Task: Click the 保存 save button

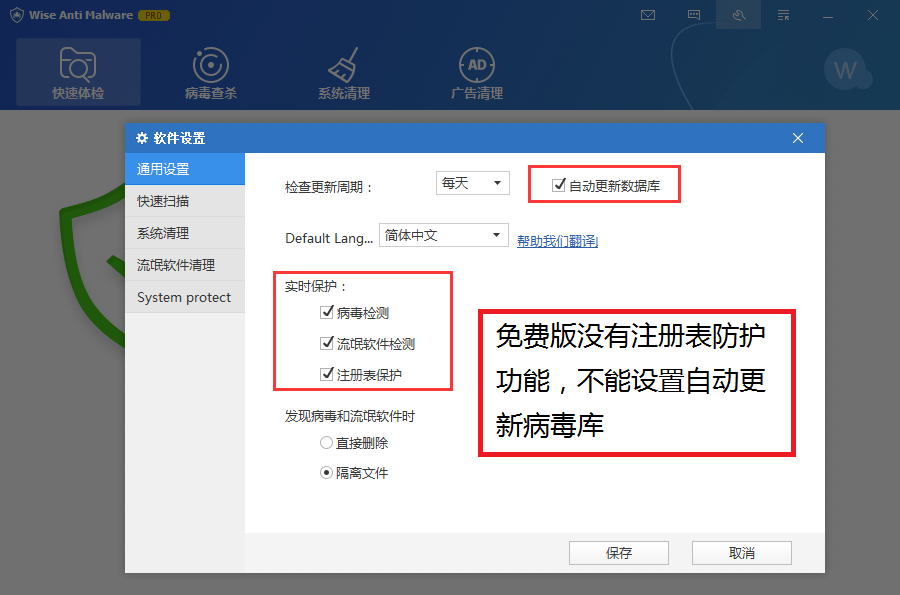Action: click(x=618, y=552)
